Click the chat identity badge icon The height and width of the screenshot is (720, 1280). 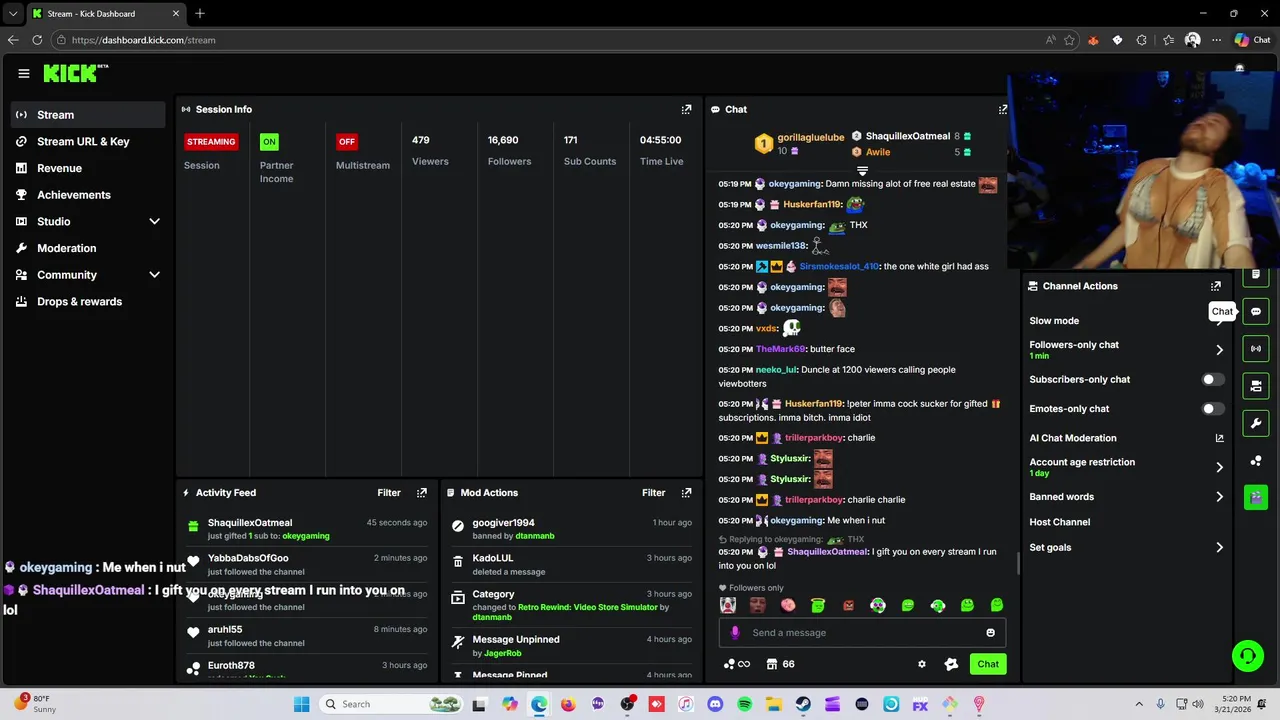click(x=951, y=664)
